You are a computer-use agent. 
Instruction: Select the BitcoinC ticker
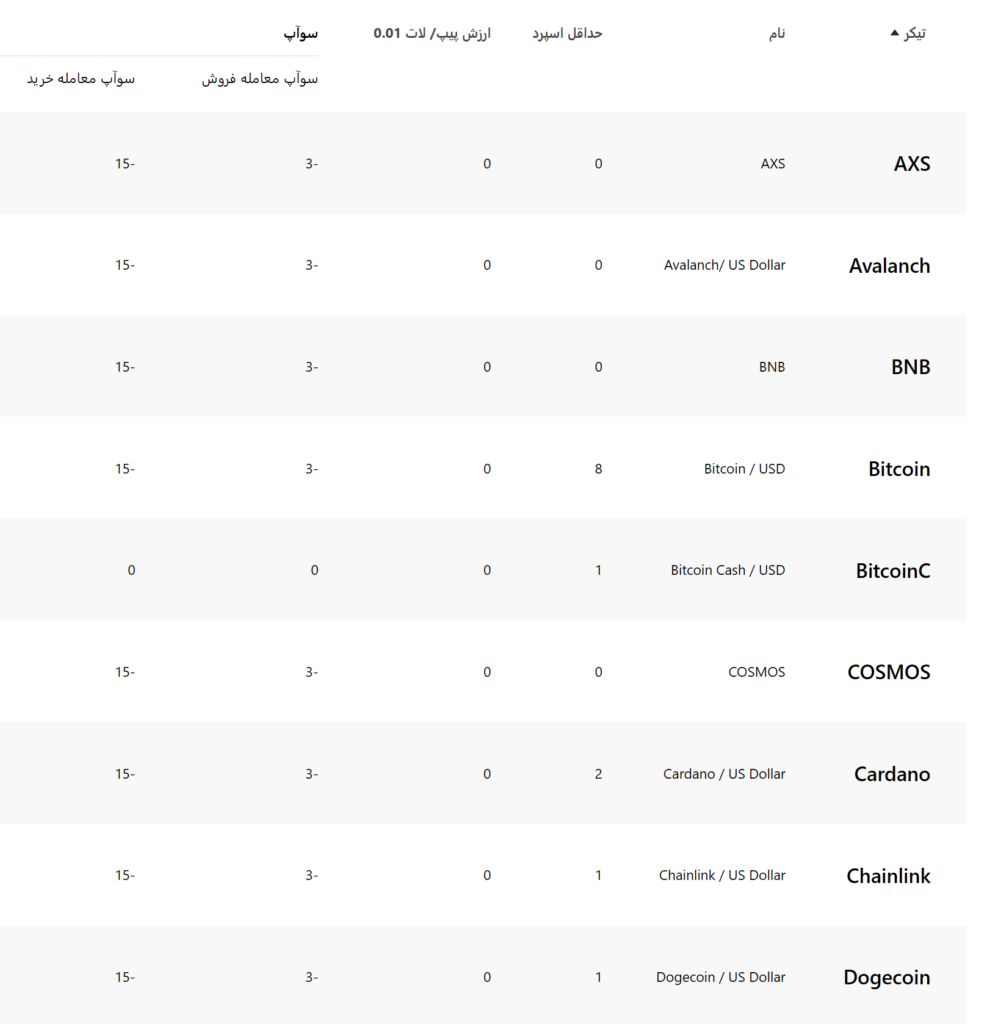(893, 571)
